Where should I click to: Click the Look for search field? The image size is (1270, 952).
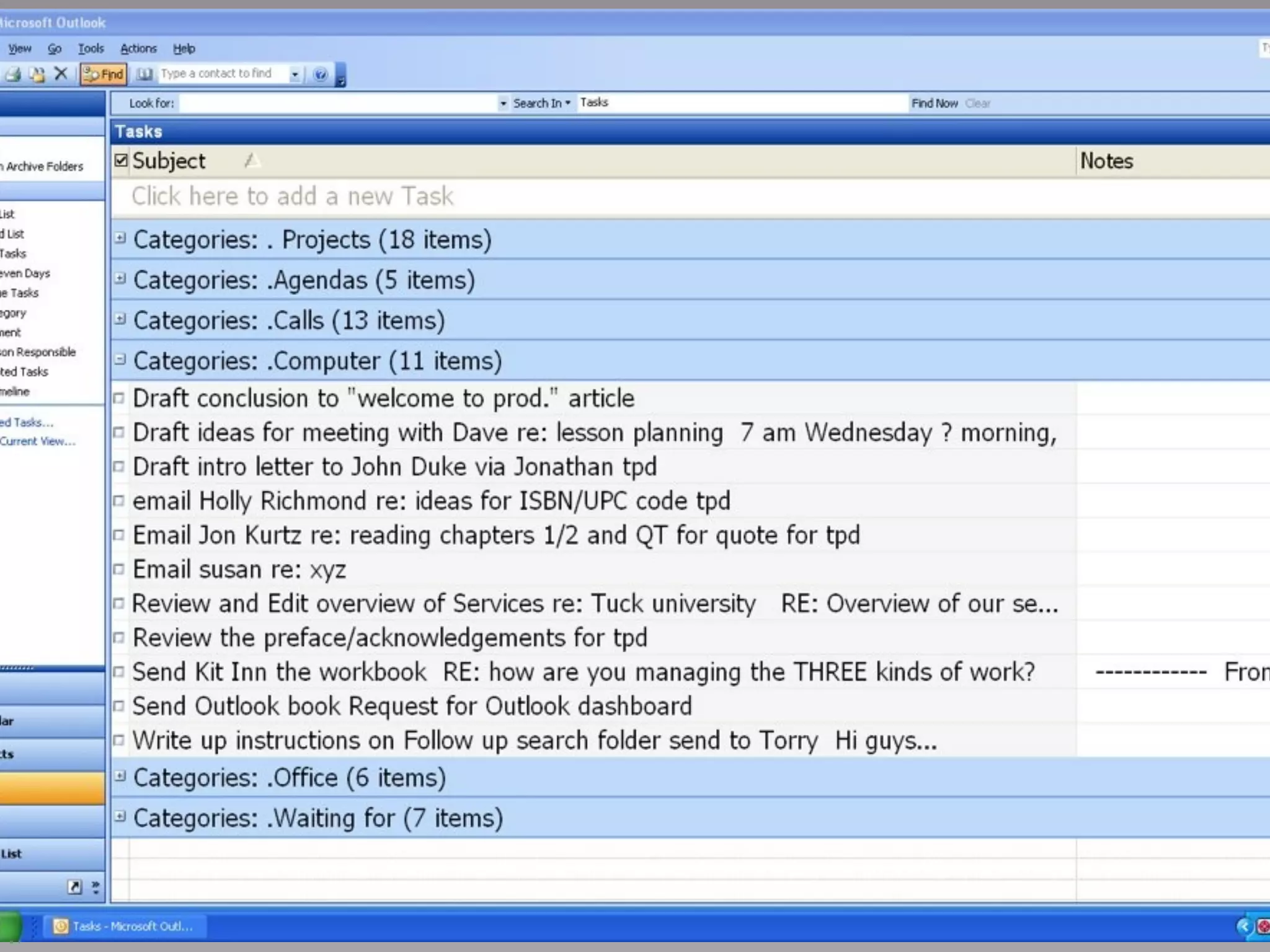point(338,103)
